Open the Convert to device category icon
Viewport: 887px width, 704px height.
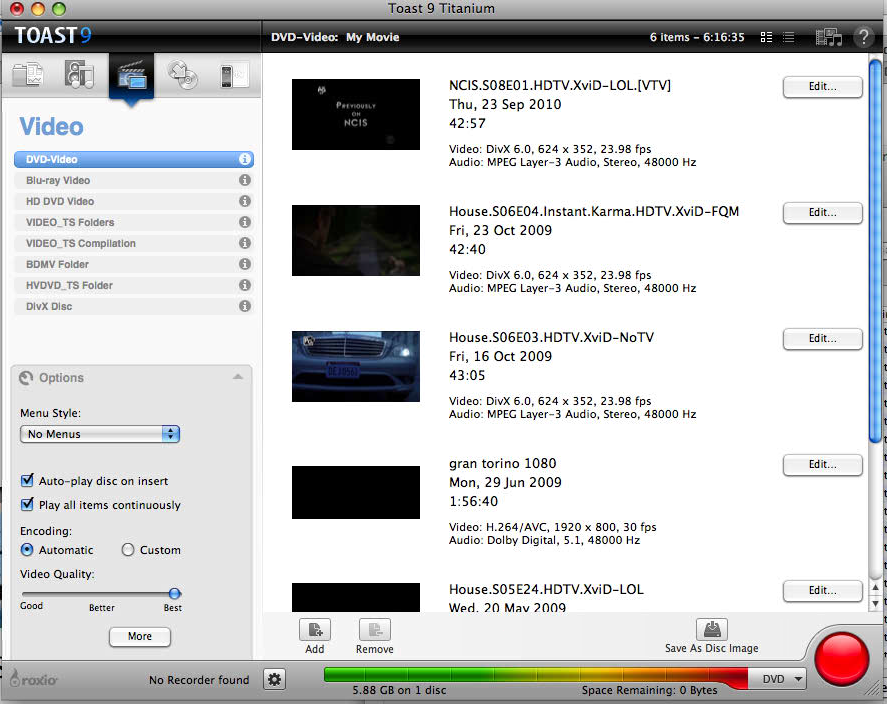[233, 75]
